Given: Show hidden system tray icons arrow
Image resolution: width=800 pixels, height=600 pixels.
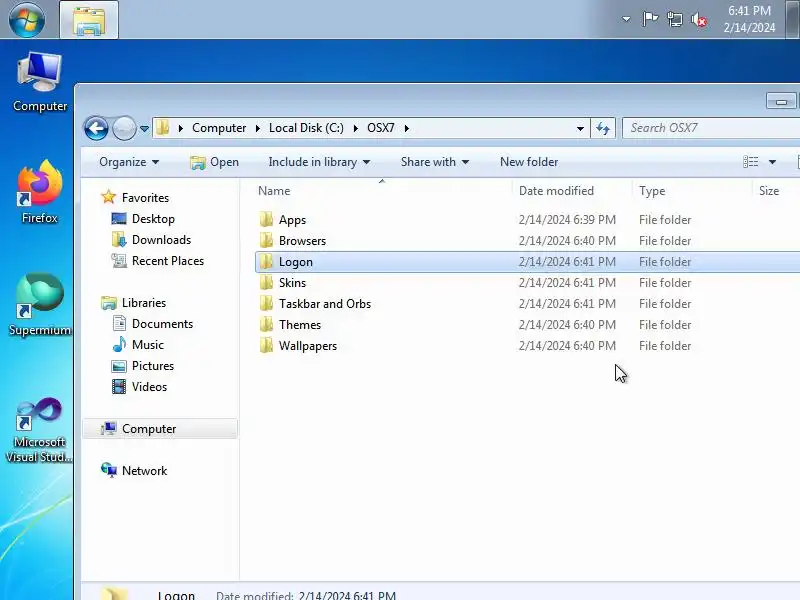Looking at the screenshot, I should [x=626, y=19].
